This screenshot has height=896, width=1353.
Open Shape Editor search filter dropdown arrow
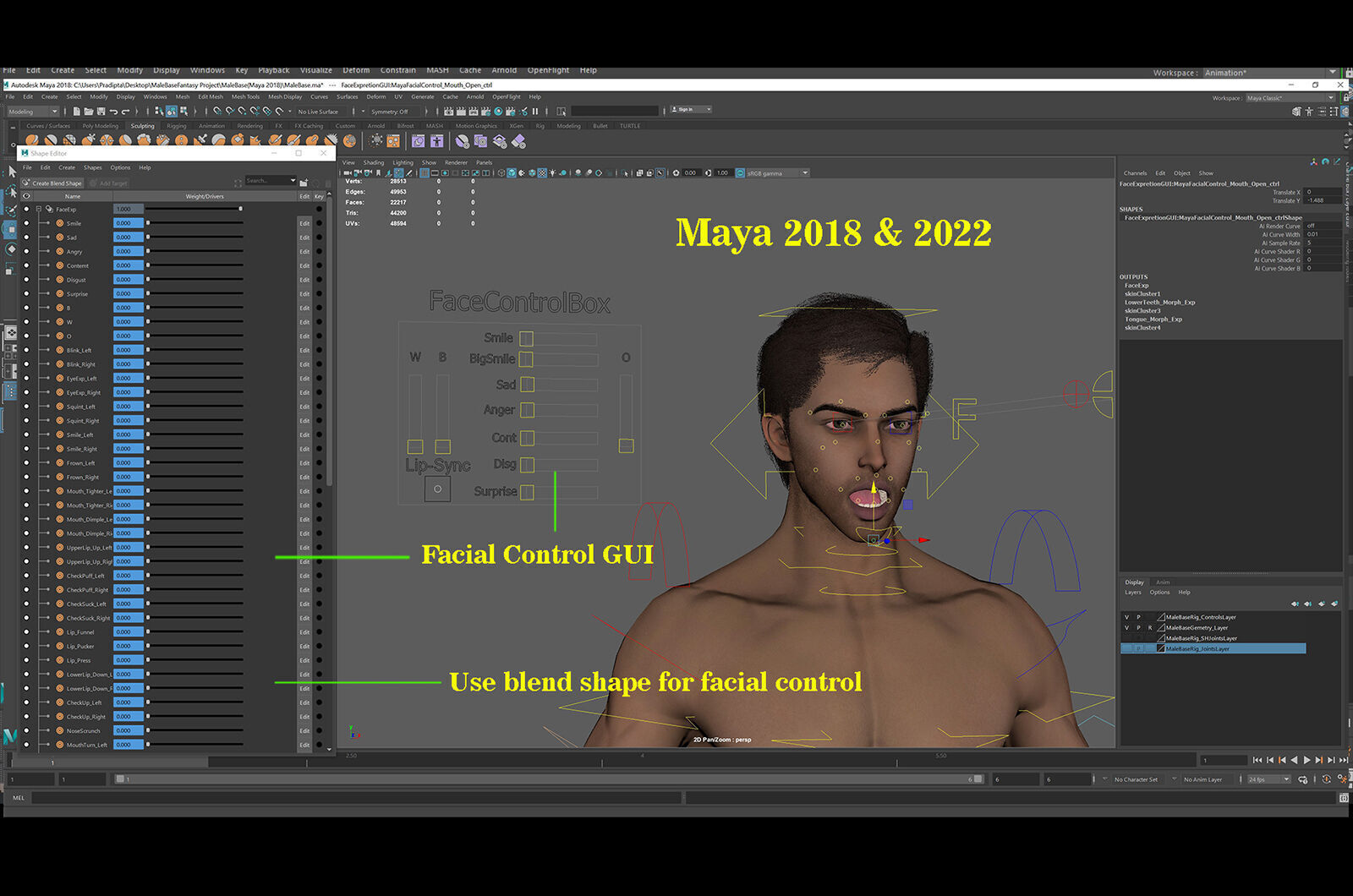tap(293, 180)
